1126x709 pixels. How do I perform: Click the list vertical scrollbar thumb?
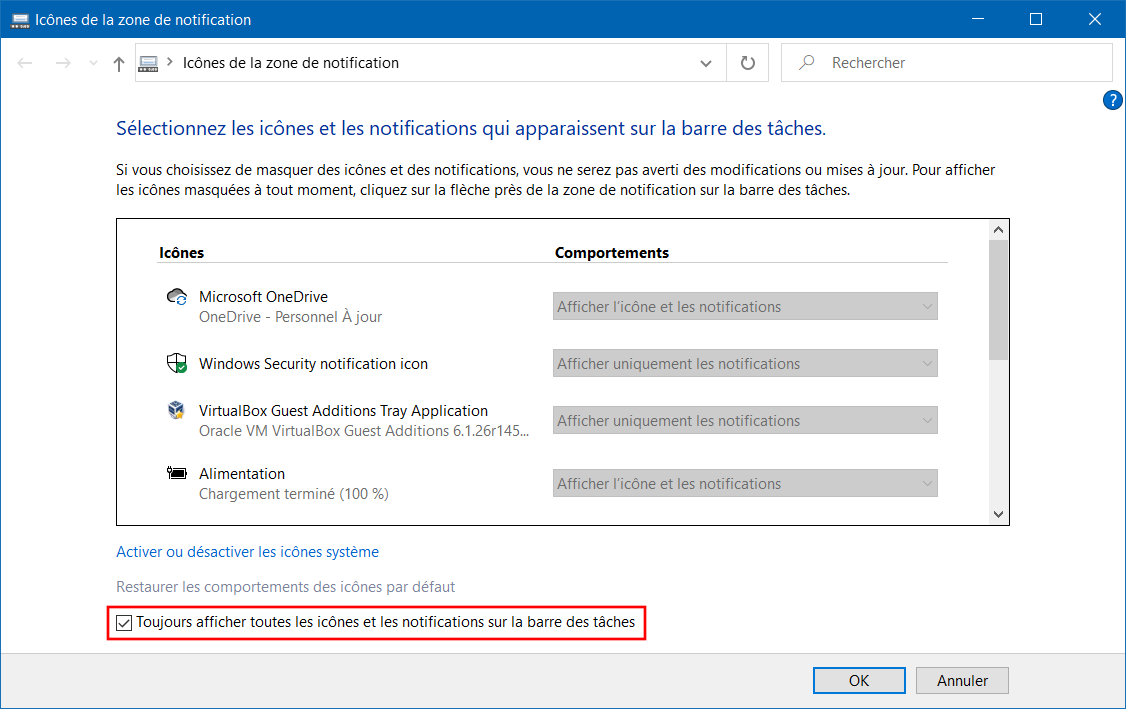click(x=998, y=300)
